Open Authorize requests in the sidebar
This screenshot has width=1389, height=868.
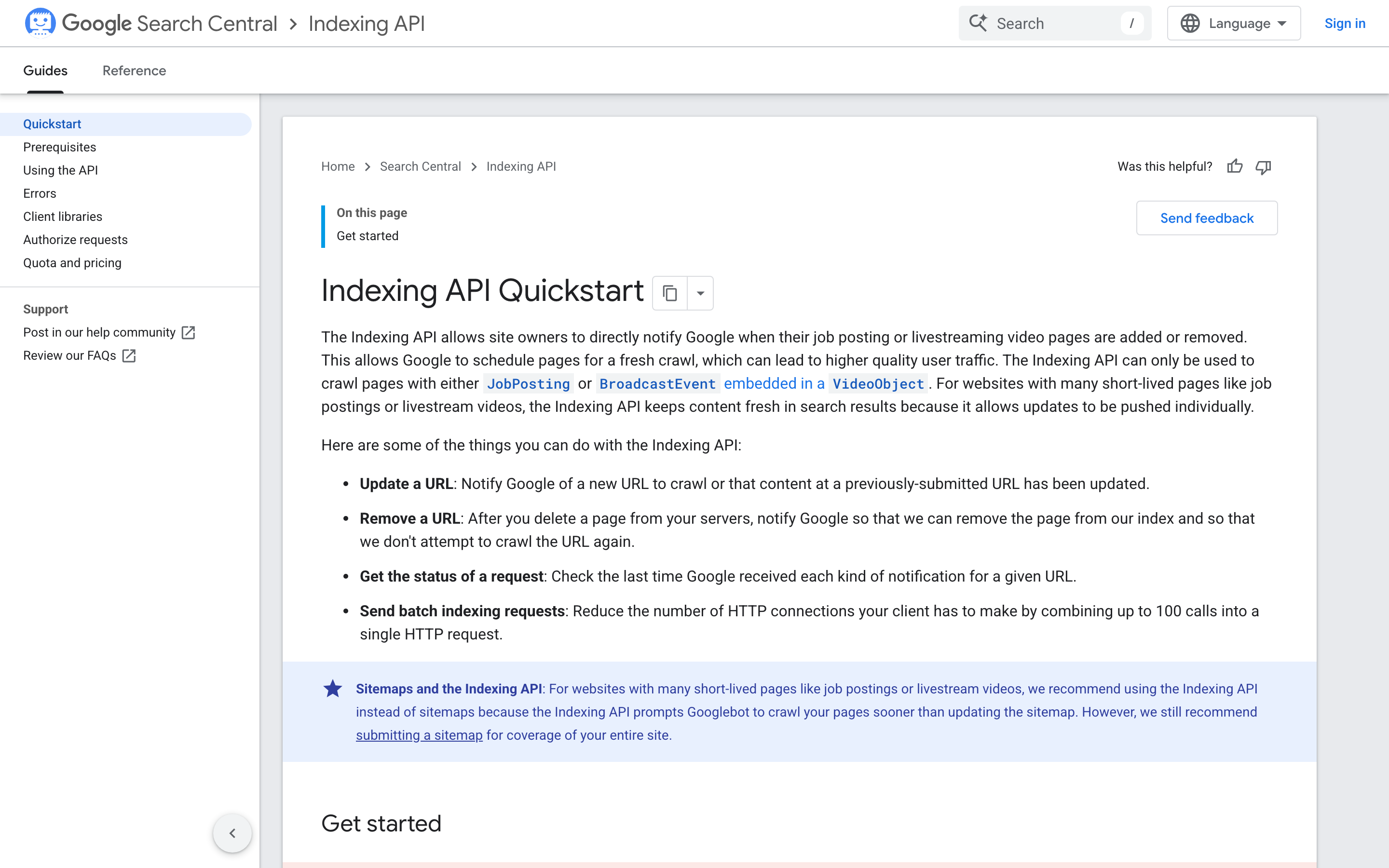75,240
